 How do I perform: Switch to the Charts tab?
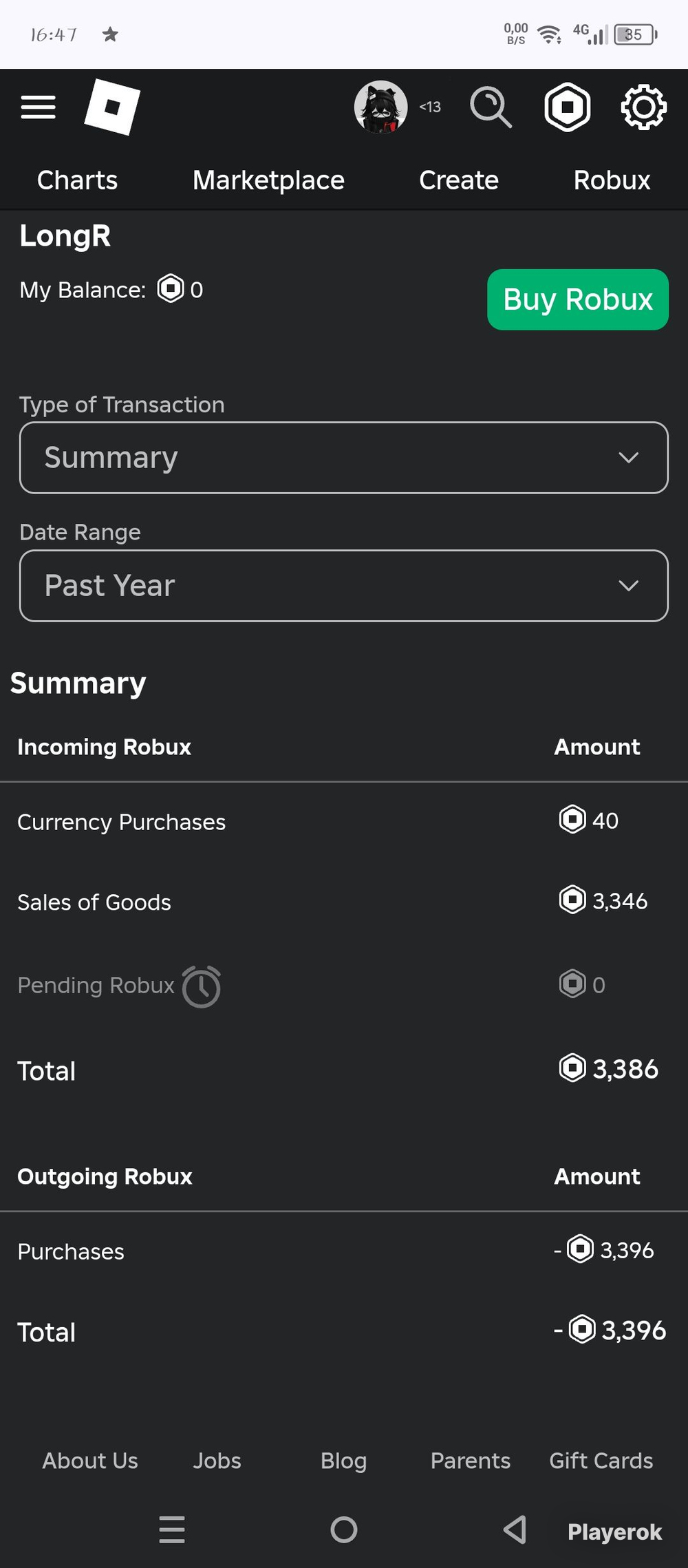click(77, 180)
